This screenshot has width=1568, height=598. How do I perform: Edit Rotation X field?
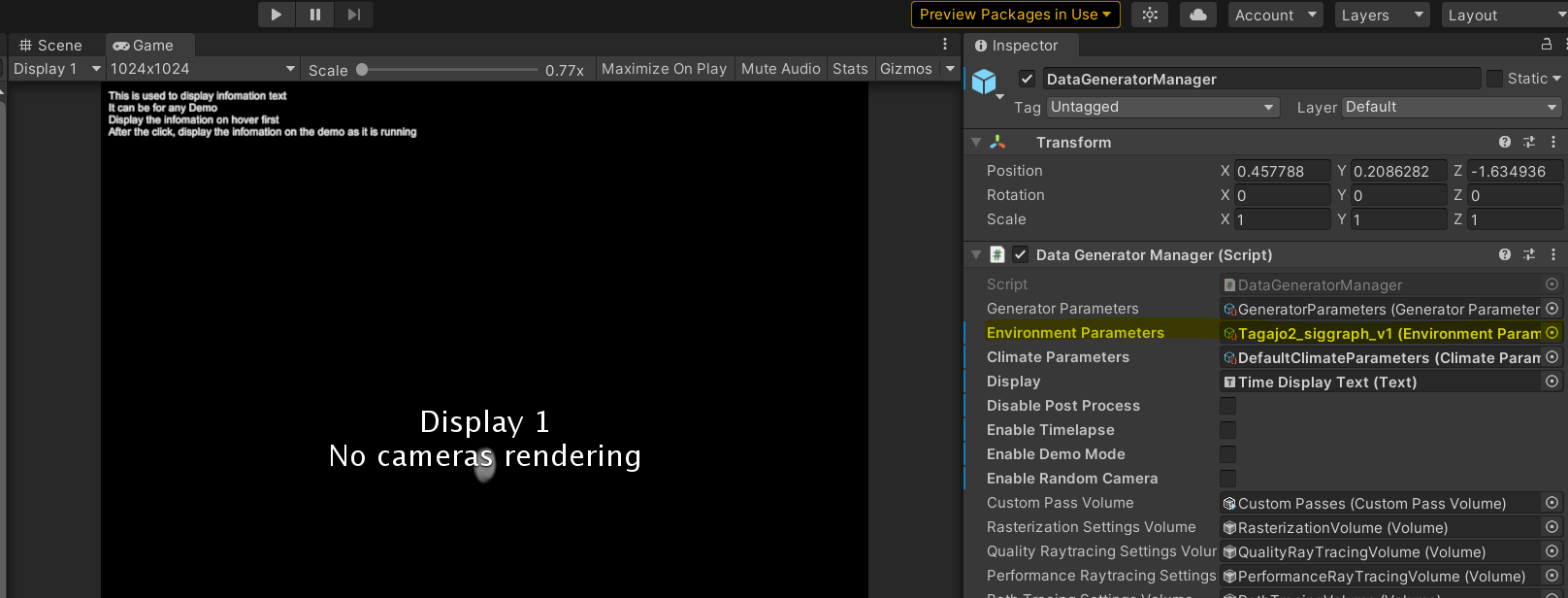(1282, 195)
